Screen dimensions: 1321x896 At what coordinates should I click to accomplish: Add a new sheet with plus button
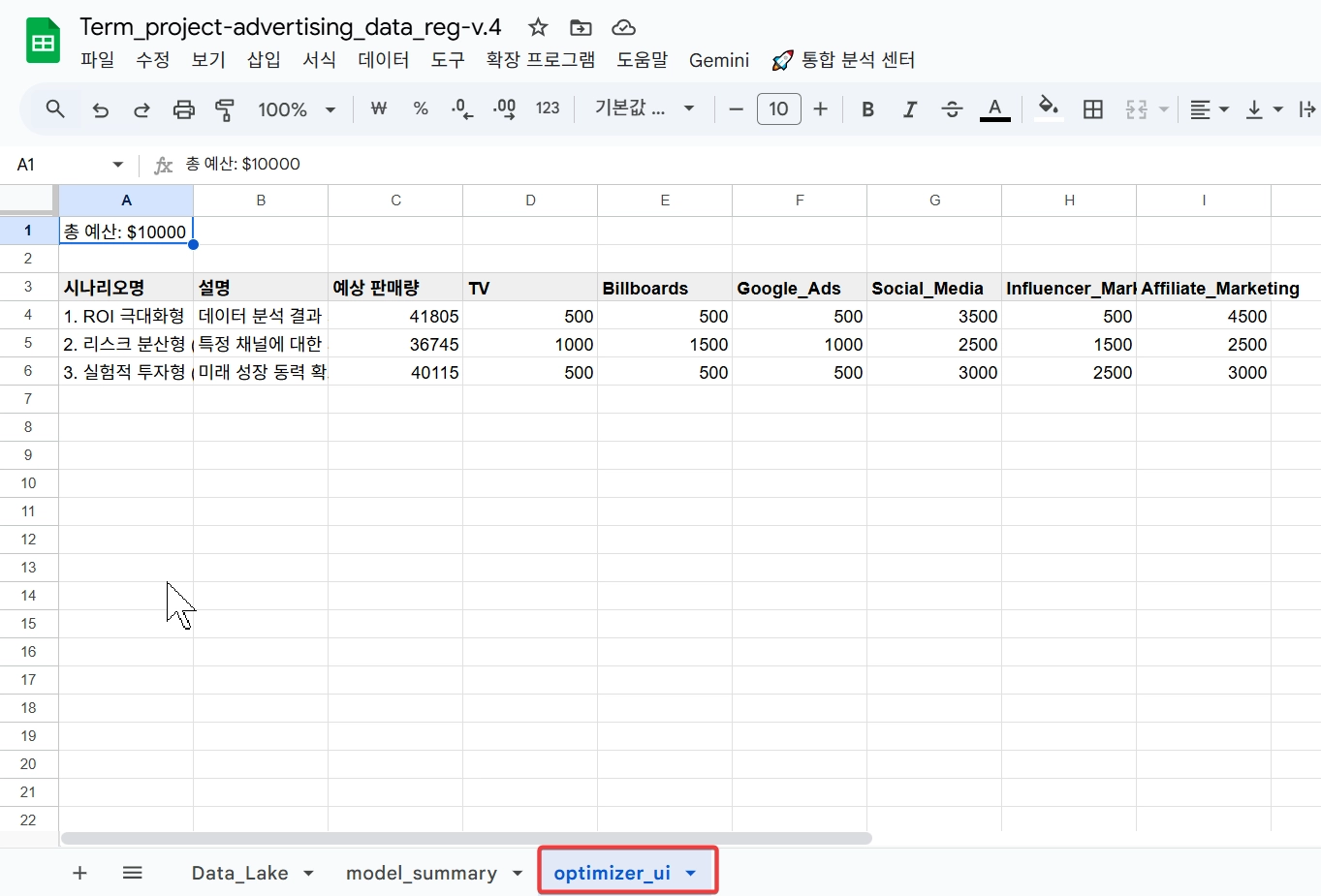tap(79, 873)
